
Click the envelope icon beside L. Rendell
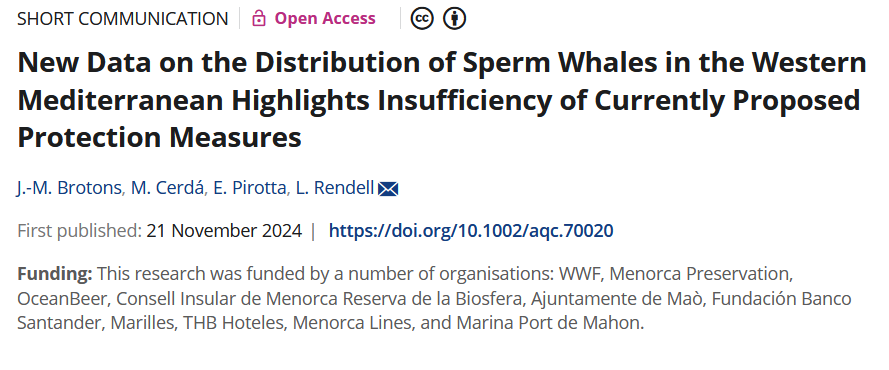pyautogui.click(x=388, y=189)
